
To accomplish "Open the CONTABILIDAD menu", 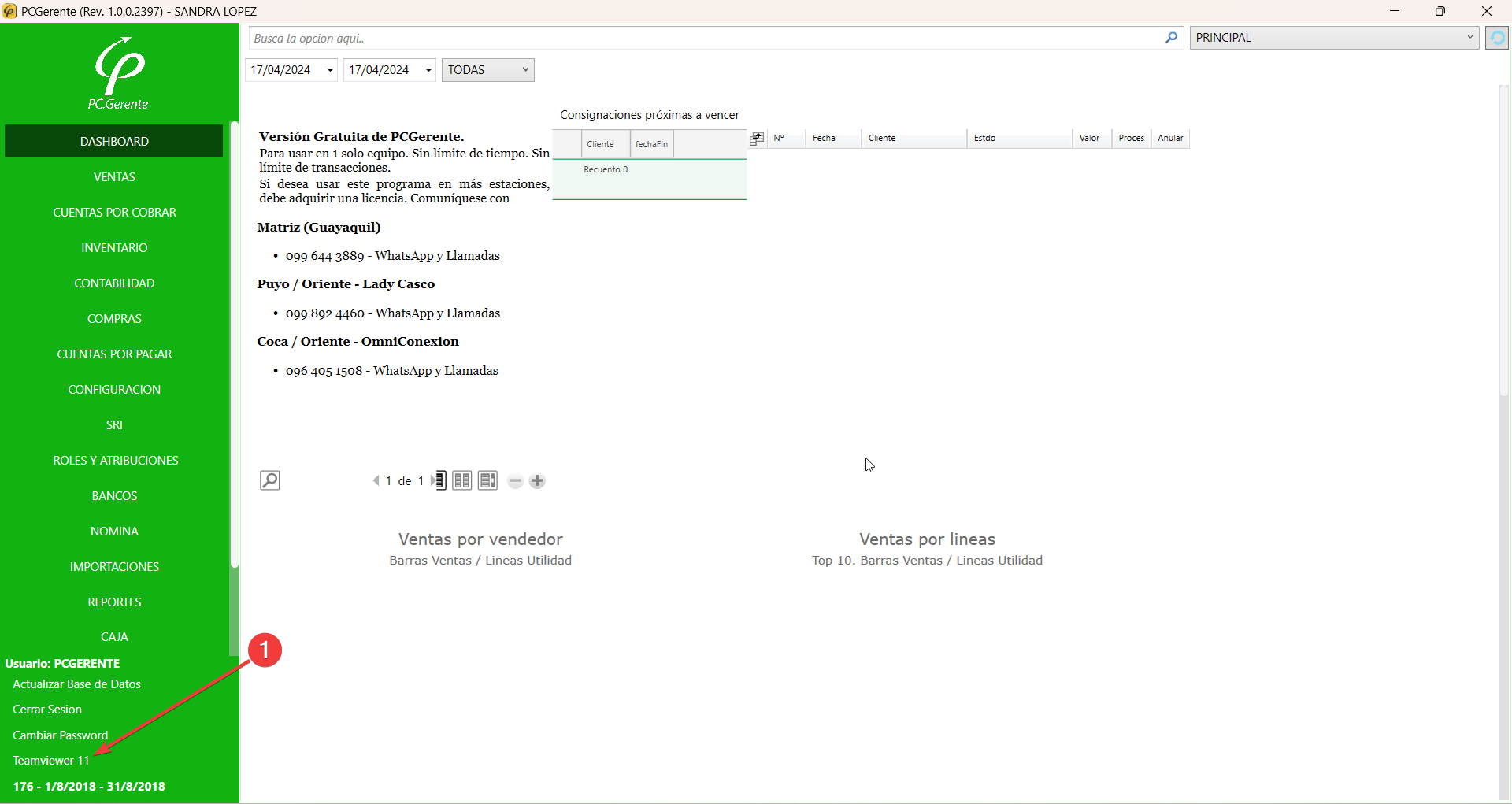I will (x=113, y=283).
